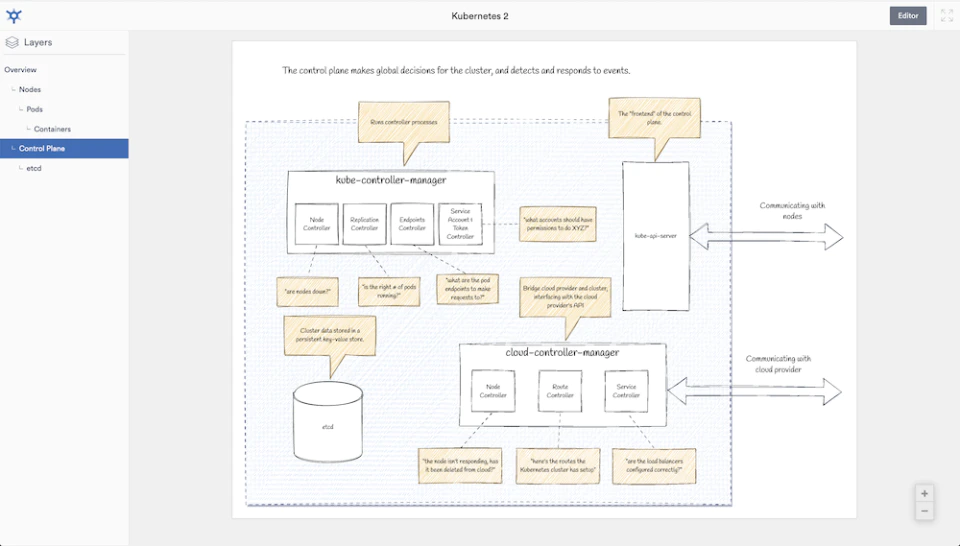Select Route Controller box
This screenshot has height=546, width=960.
click(560, 391)
